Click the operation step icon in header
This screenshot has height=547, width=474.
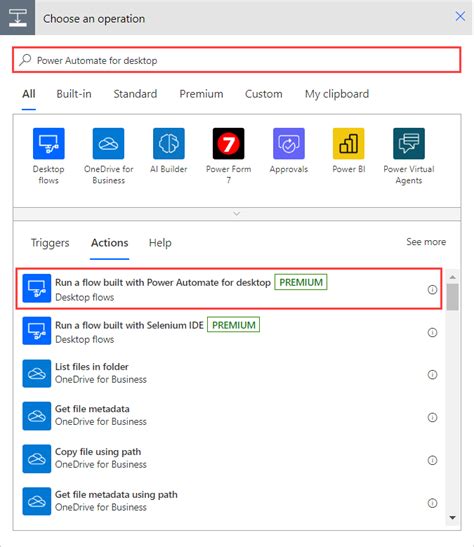[x=17, y=17]
